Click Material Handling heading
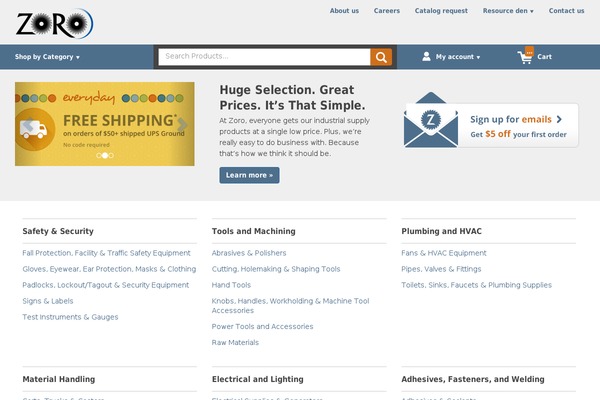Viewport: 600px width, 400px height. pos(59,379)
